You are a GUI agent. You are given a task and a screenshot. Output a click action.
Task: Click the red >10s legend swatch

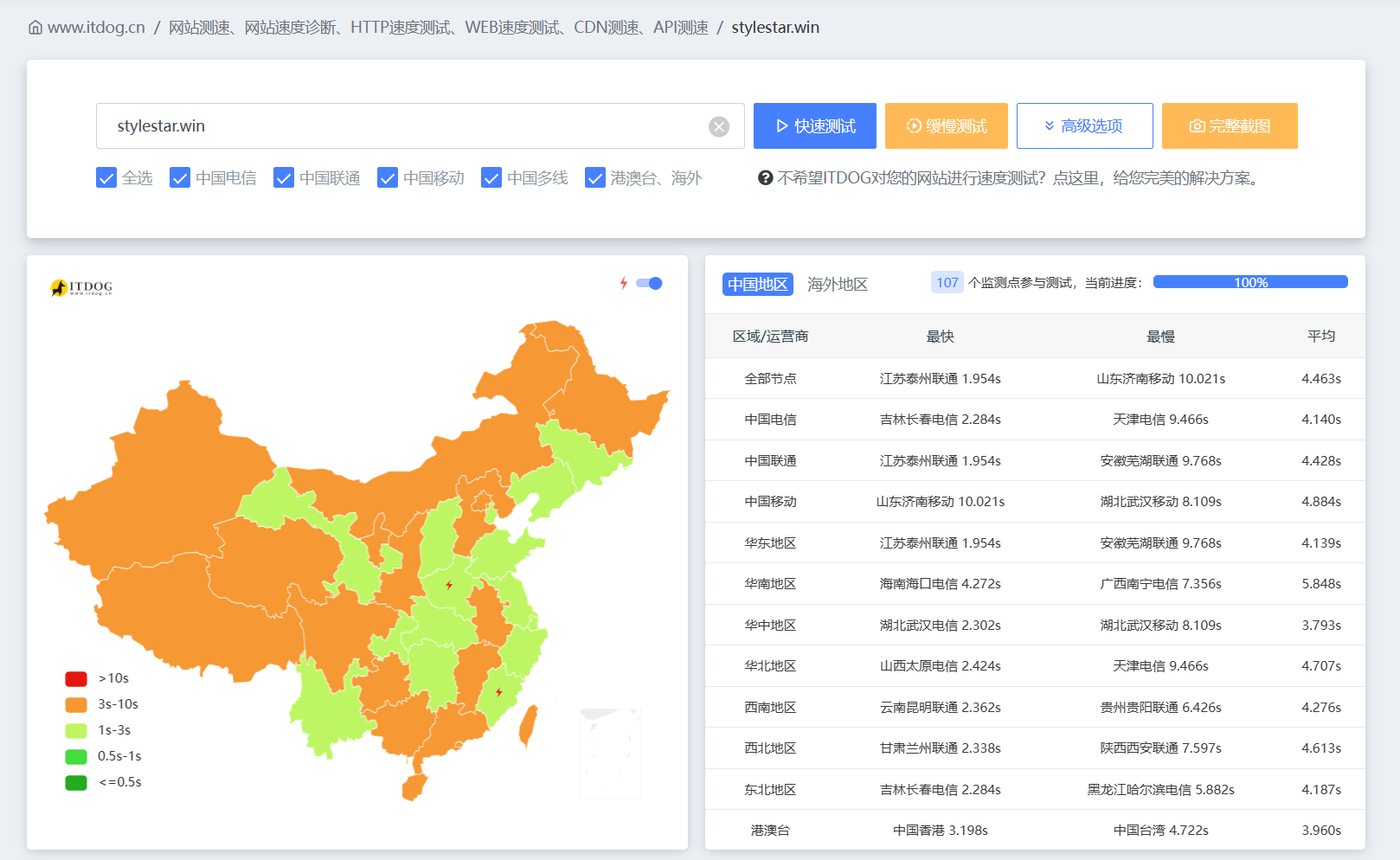click(76, 678)
